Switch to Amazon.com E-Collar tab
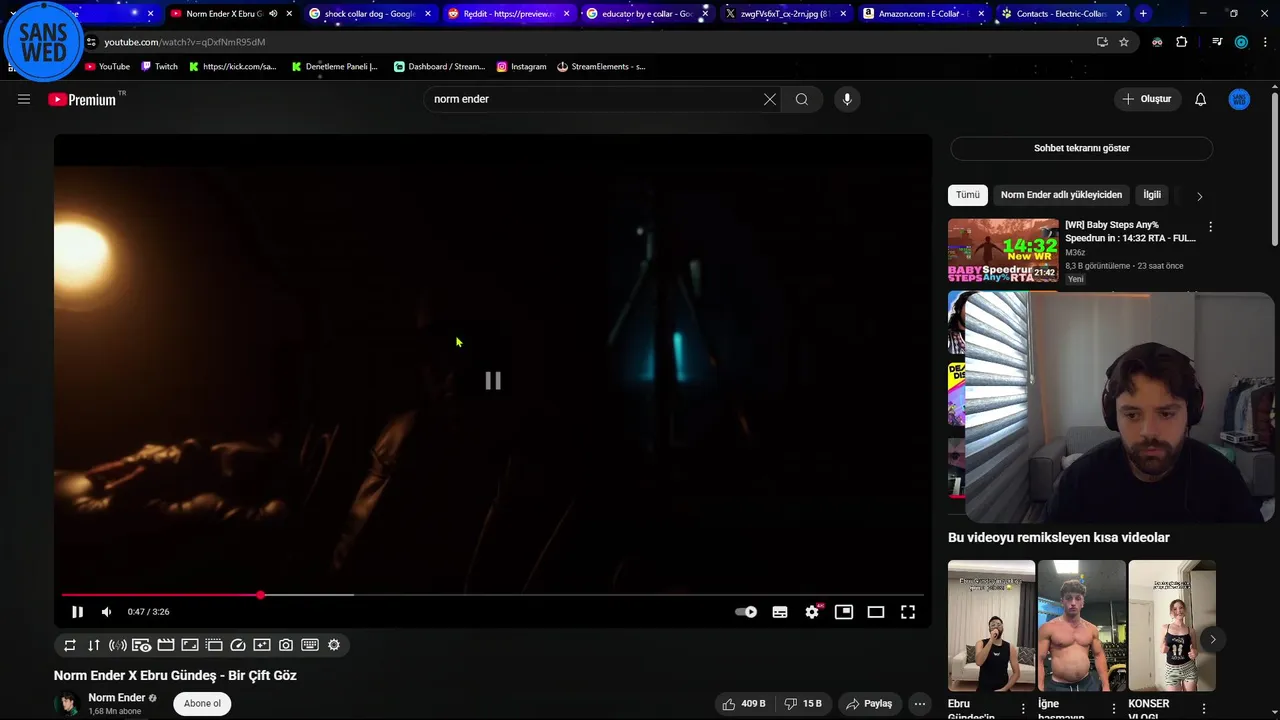 924,14
